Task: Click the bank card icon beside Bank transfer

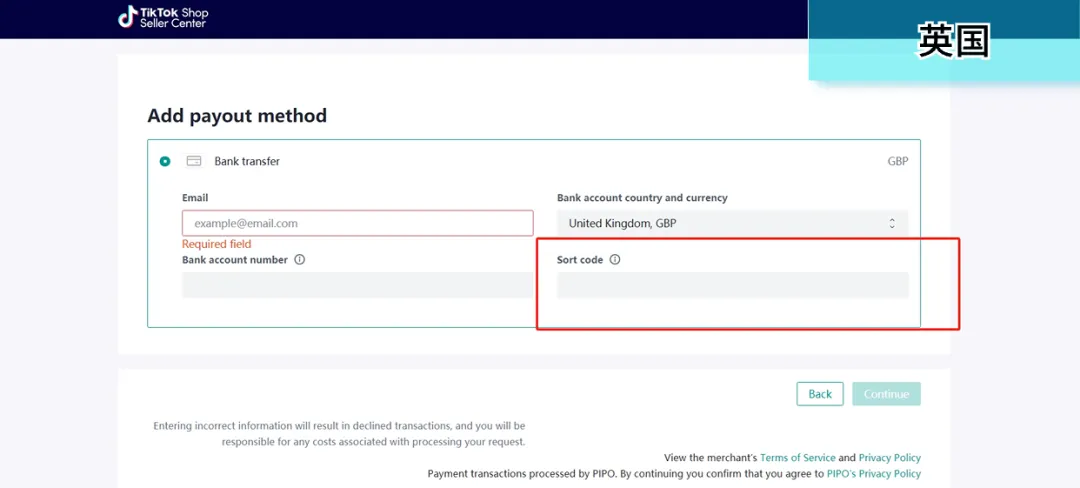Action: (x=194, y=161)
